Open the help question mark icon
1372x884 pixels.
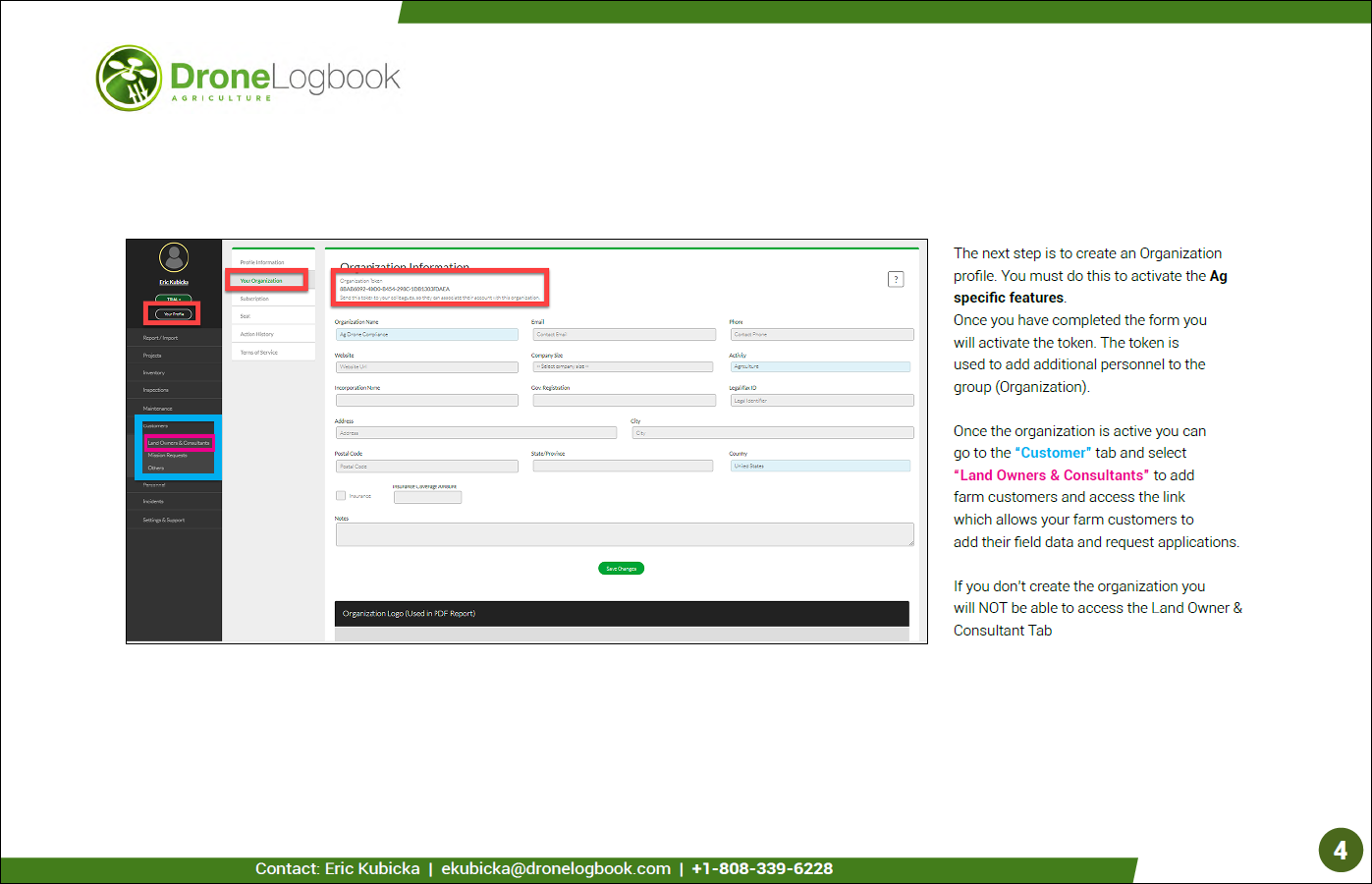click(x=896, y=279)
